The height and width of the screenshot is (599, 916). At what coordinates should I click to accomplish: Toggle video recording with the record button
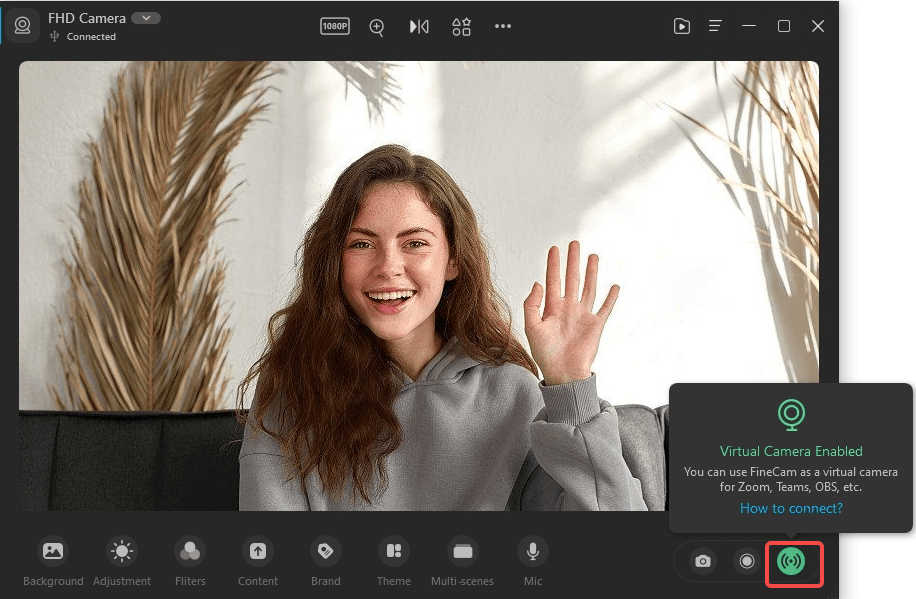tap(747, 561)
